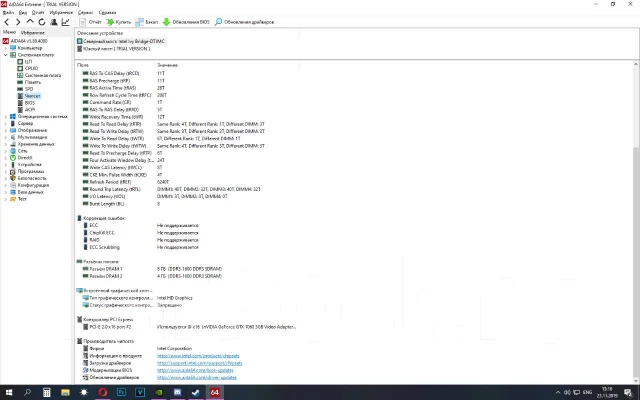Expand the Компьютер tree node
The height and width of the screenshot is (400, 640).
tap(5, 48)
